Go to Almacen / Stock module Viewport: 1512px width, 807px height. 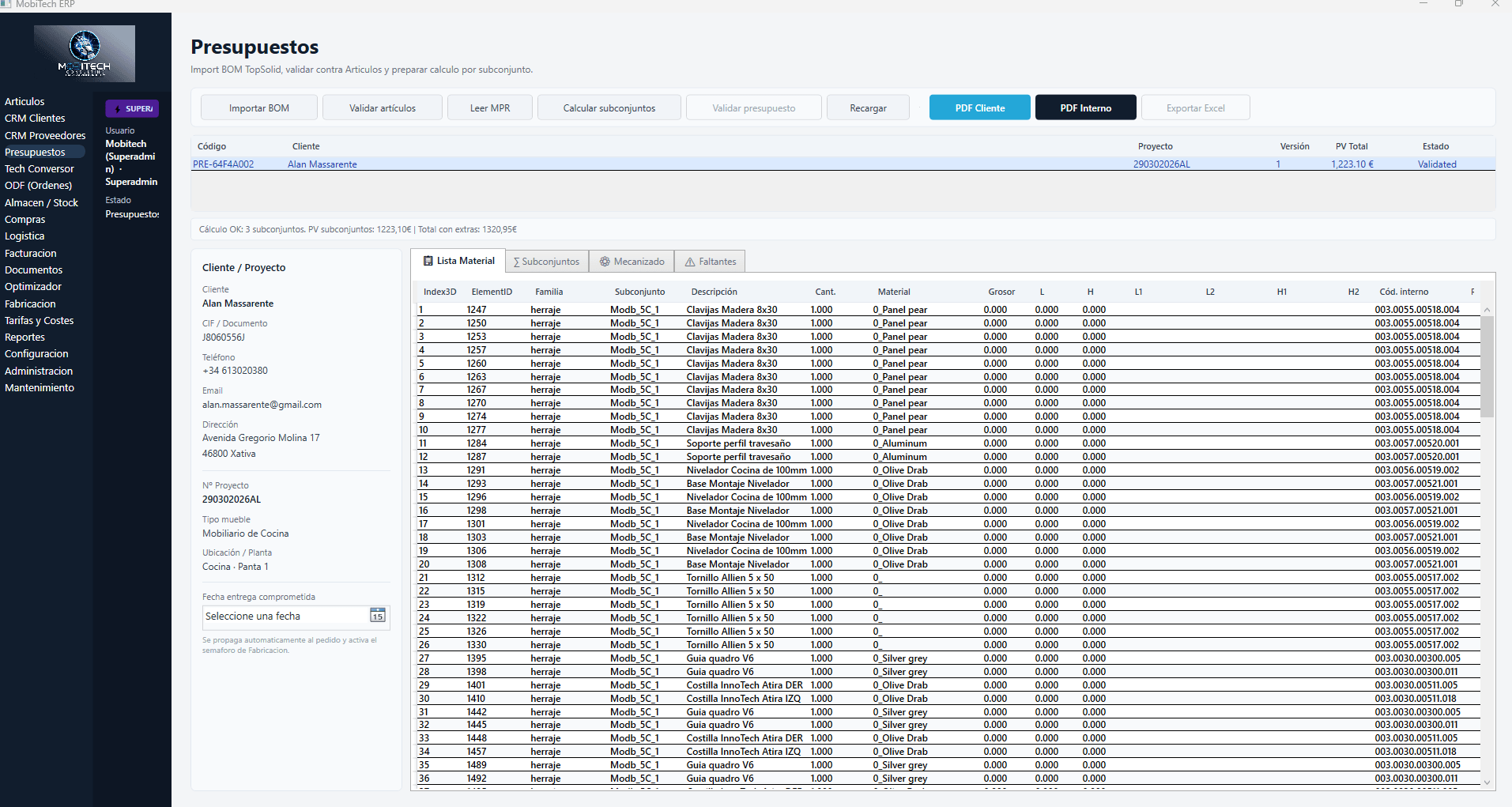click(41, 203)
